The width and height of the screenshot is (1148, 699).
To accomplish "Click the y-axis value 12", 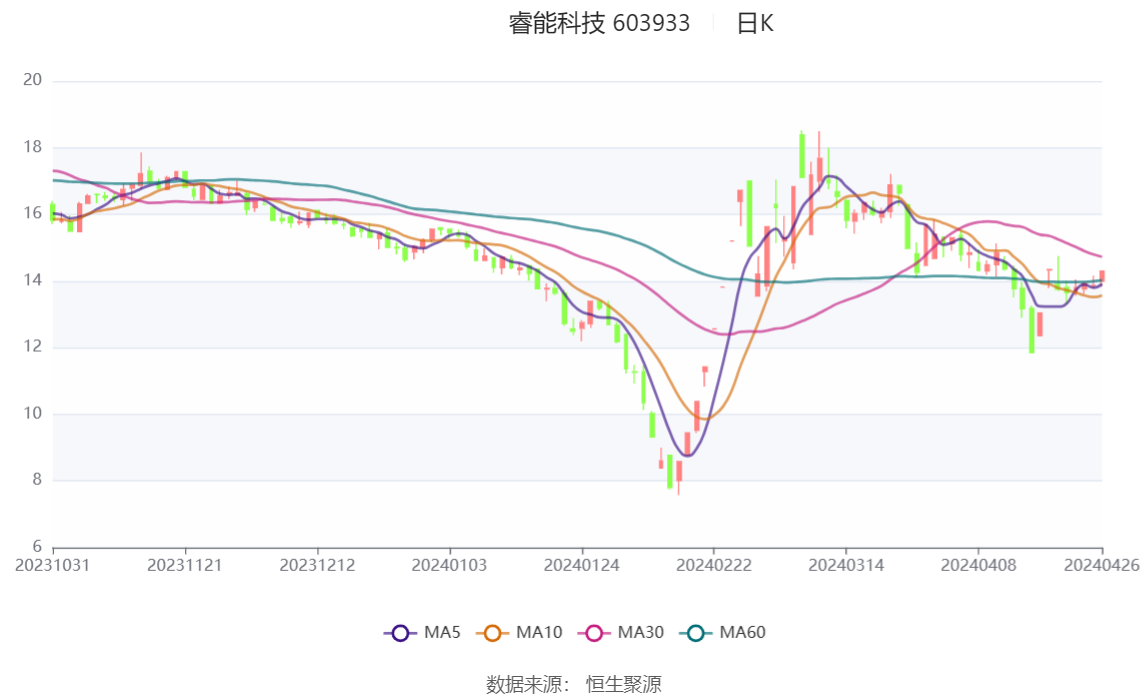I will pyautogui.click(x=32, y=346).
